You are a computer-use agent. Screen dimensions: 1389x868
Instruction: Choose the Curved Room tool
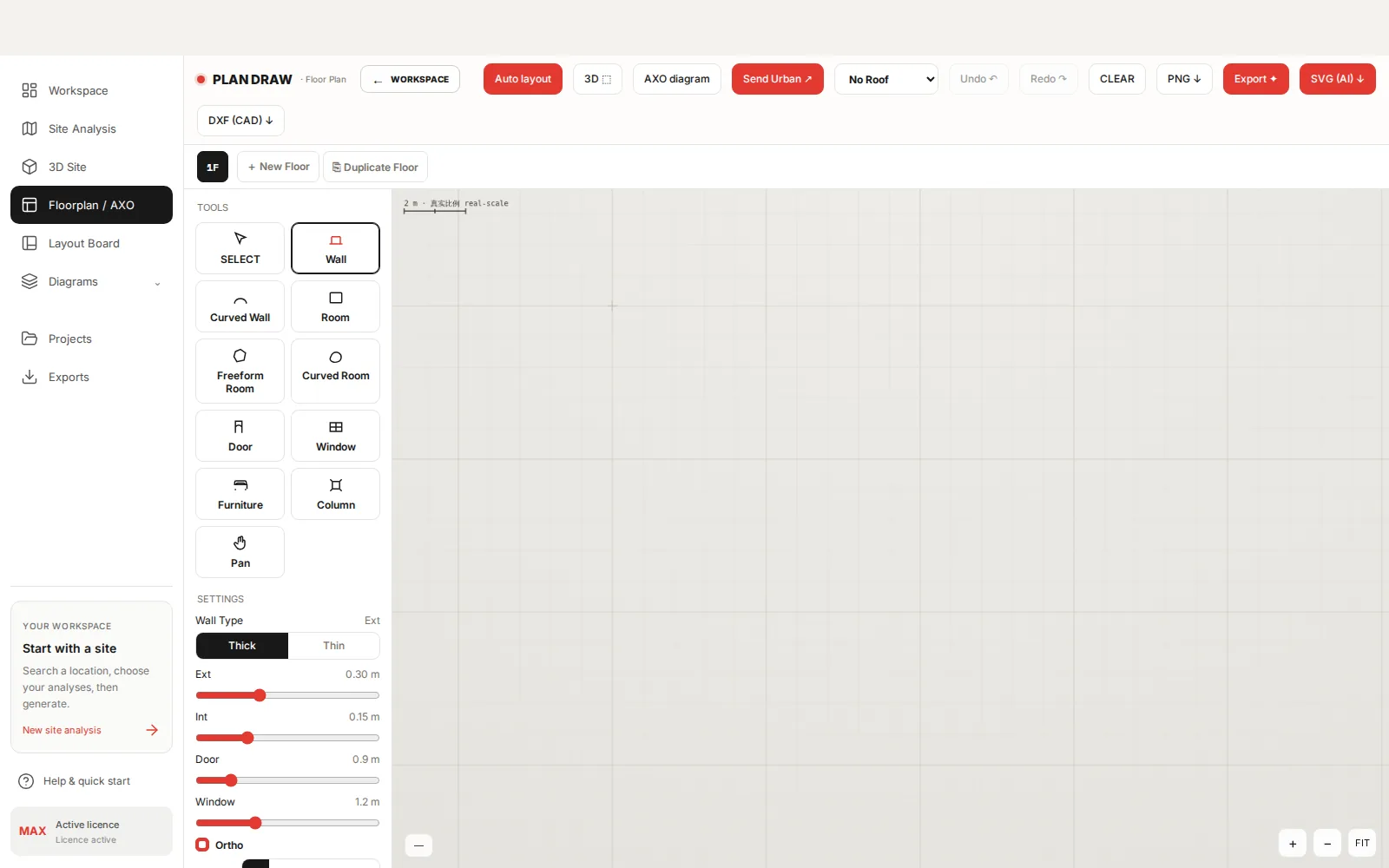[x=335, y=371]
